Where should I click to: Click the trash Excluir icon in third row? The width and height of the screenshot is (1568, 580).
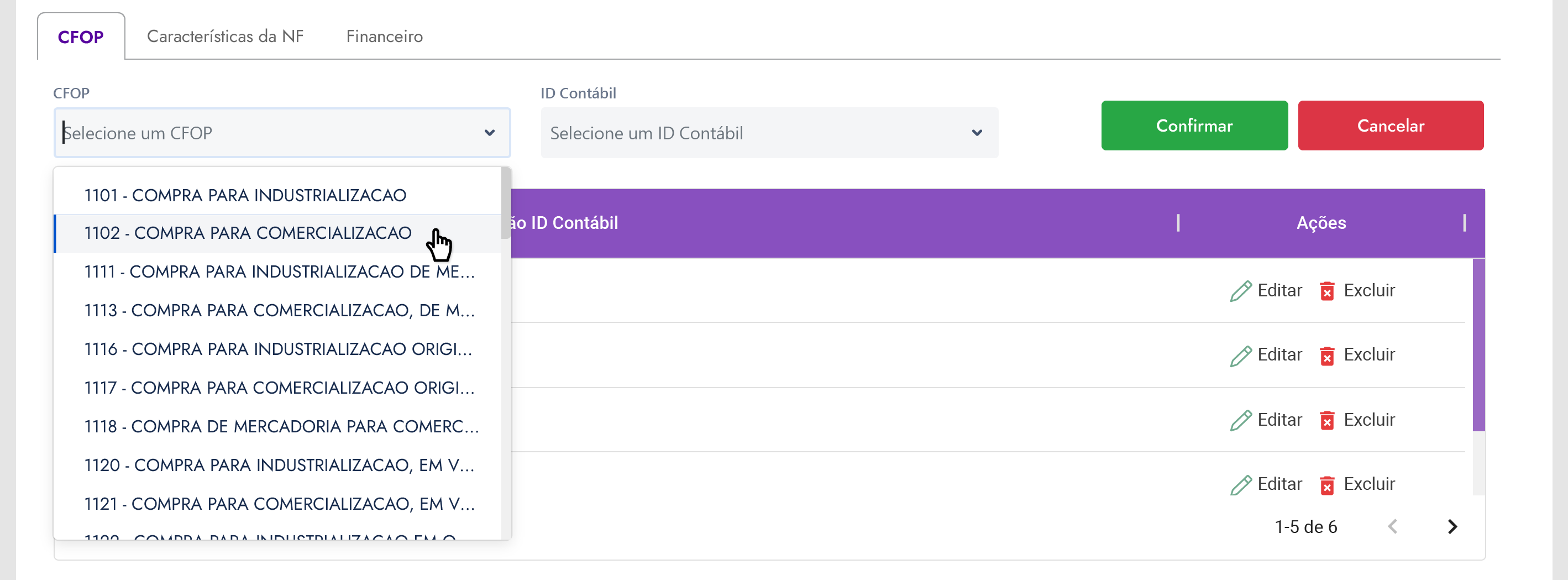click(1327, 420)
